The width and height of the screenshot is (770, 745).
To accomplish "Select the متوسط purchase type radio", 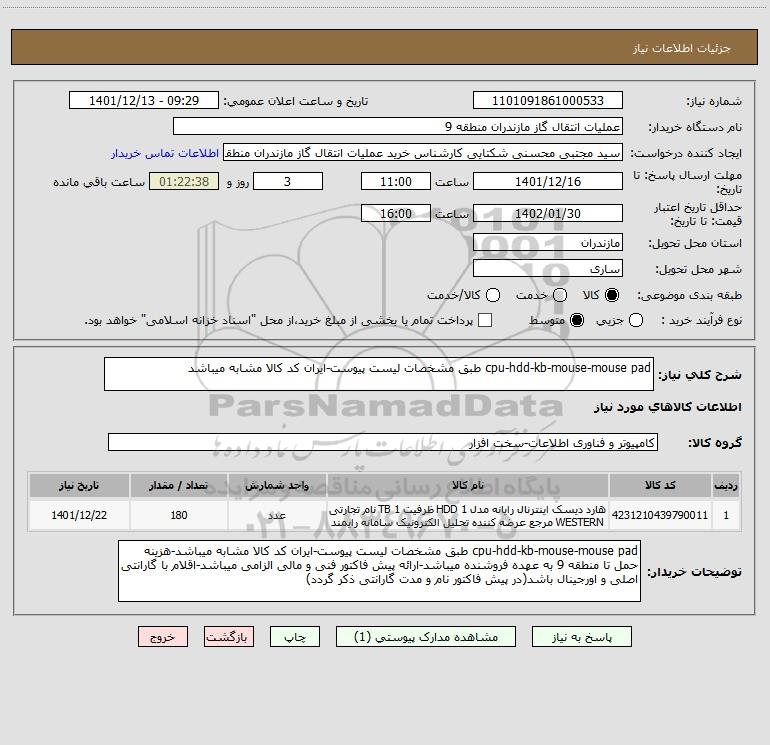I will pos(577,320).
